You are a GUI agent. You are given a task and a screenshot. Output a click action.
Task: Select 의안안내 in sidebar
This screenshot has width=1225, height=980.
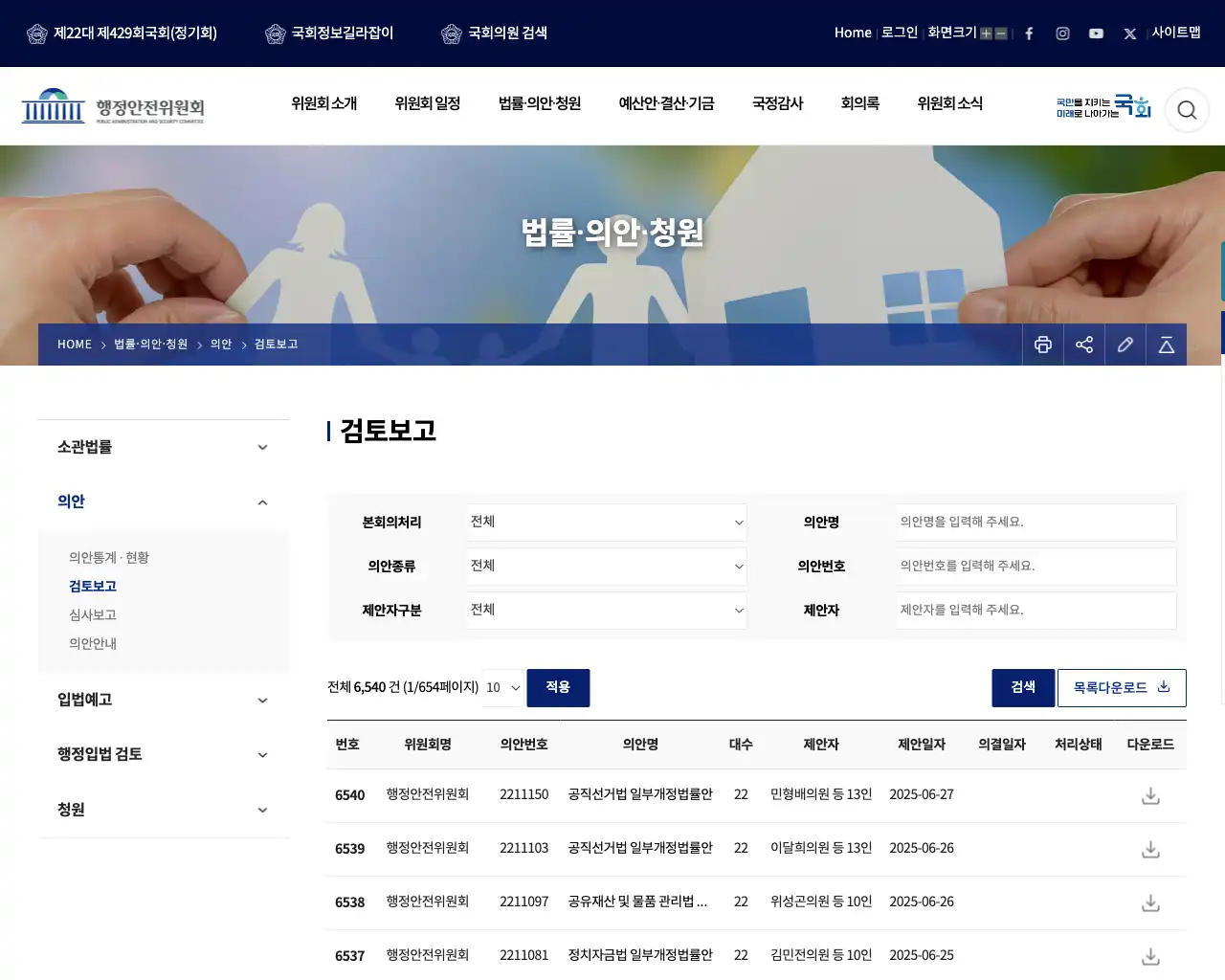point(93,644)
